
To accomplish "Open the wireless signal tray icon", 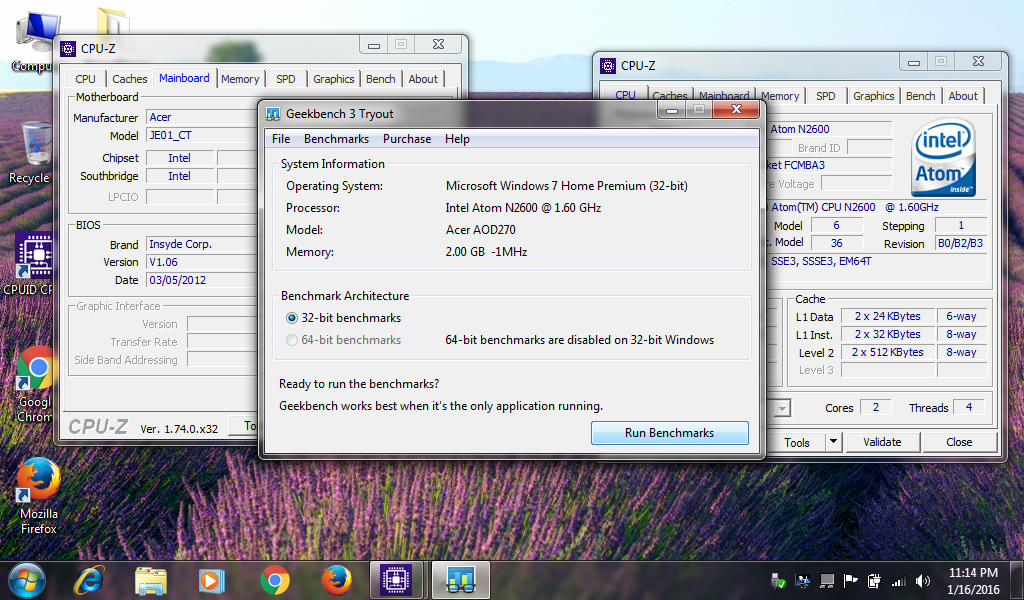I will (899, 580).
